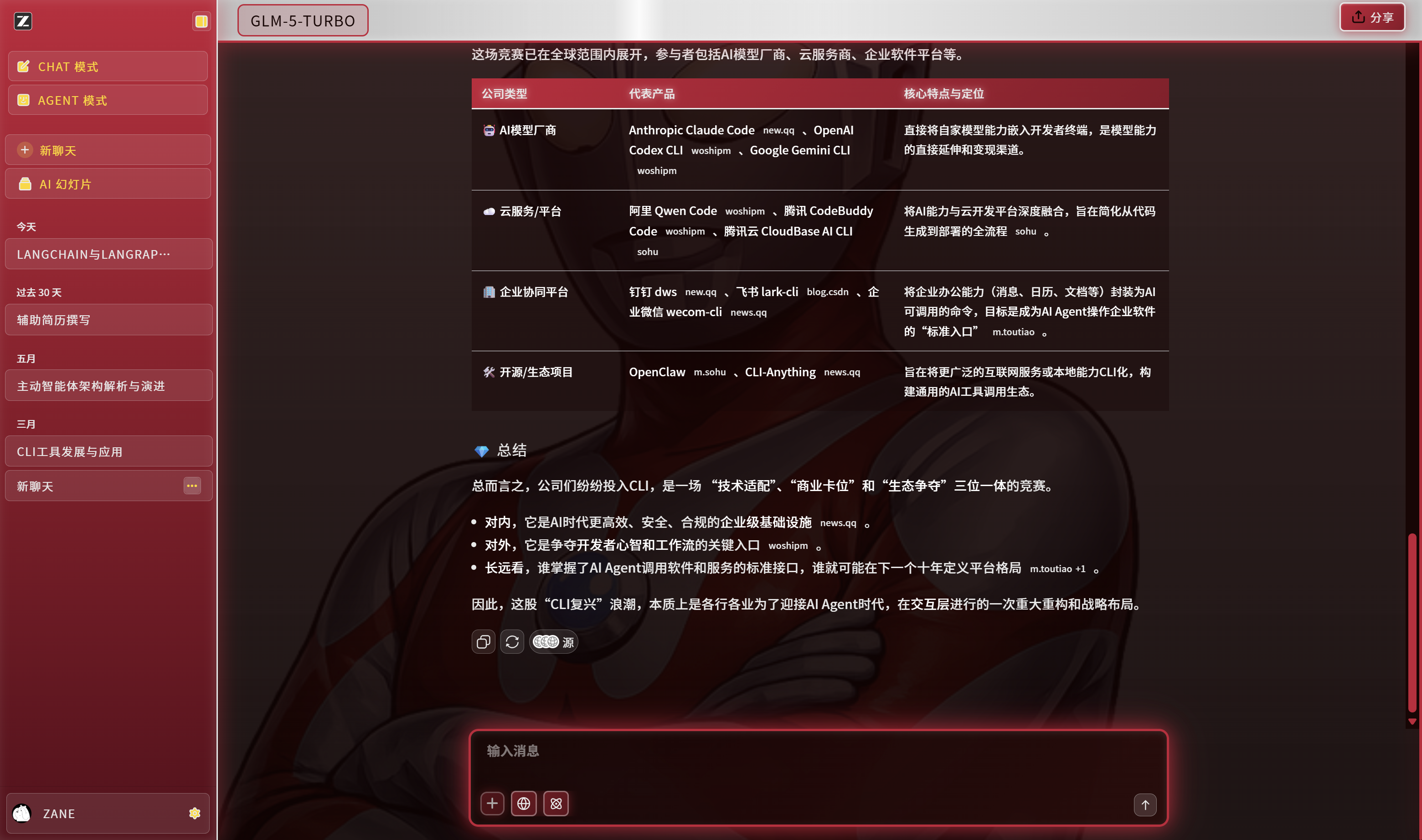Click the settings gear next to ZANE
The image size is (1422, 840).
[194, 814]
